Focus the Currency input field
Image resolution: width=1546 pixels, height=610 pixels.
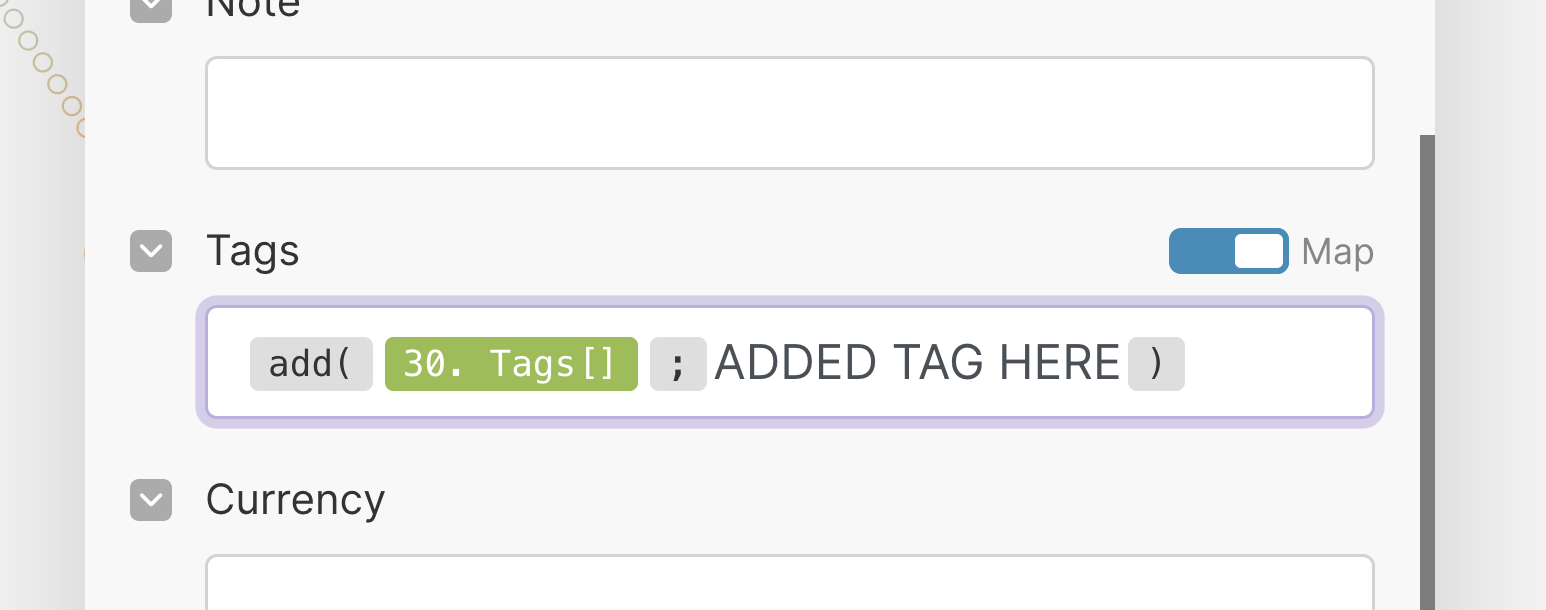coord(789,583)
